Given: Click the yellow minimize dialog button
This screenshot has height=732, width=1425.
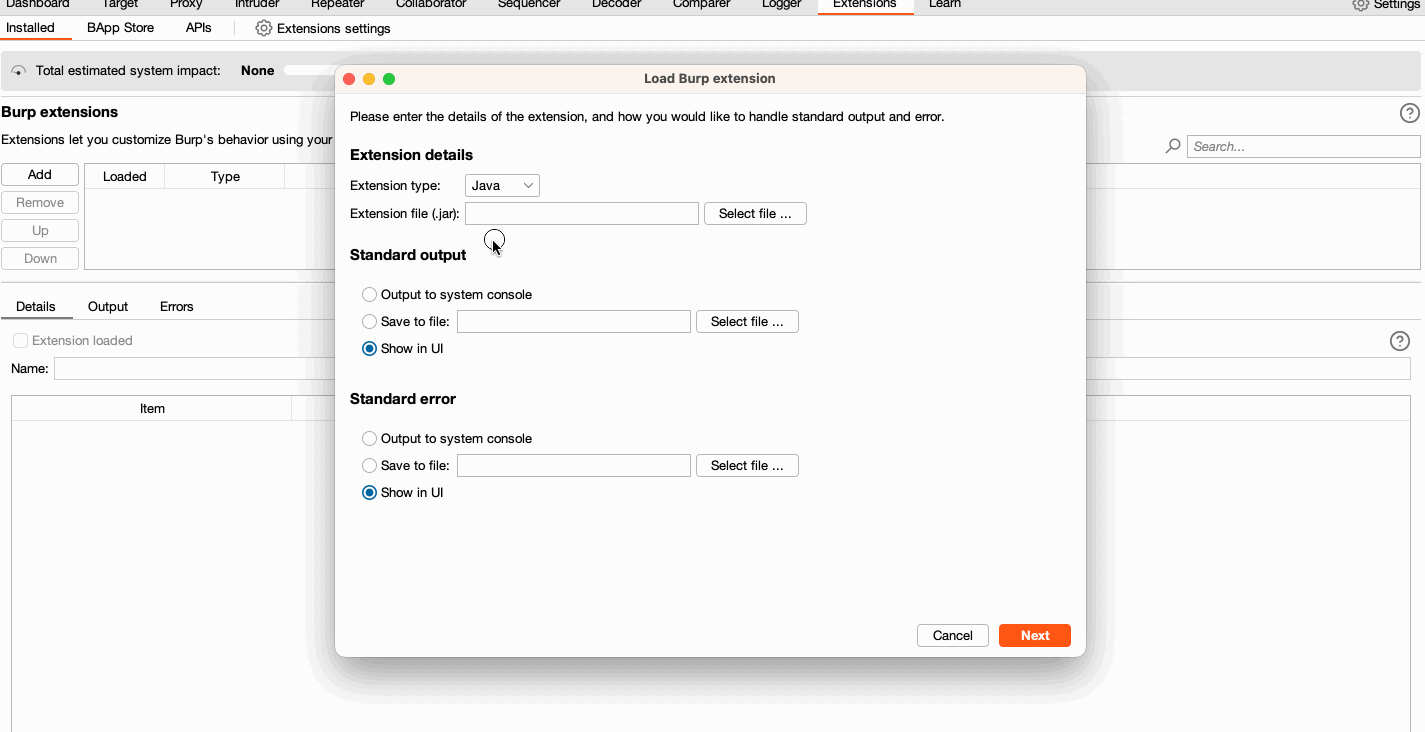Looking at the screenshot, I should [x=369, y=79].
